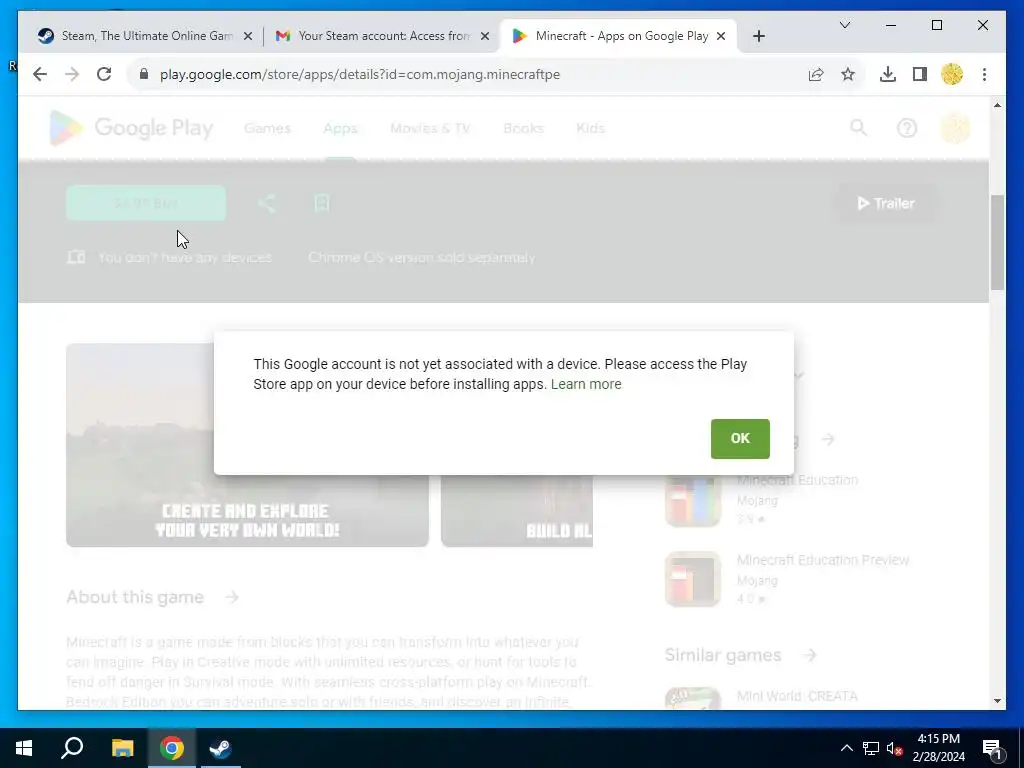This screenshot has width=1024, height=768.
Task: Click the page vertical scrollbar thumb
Action: click(x=997, y=242)
